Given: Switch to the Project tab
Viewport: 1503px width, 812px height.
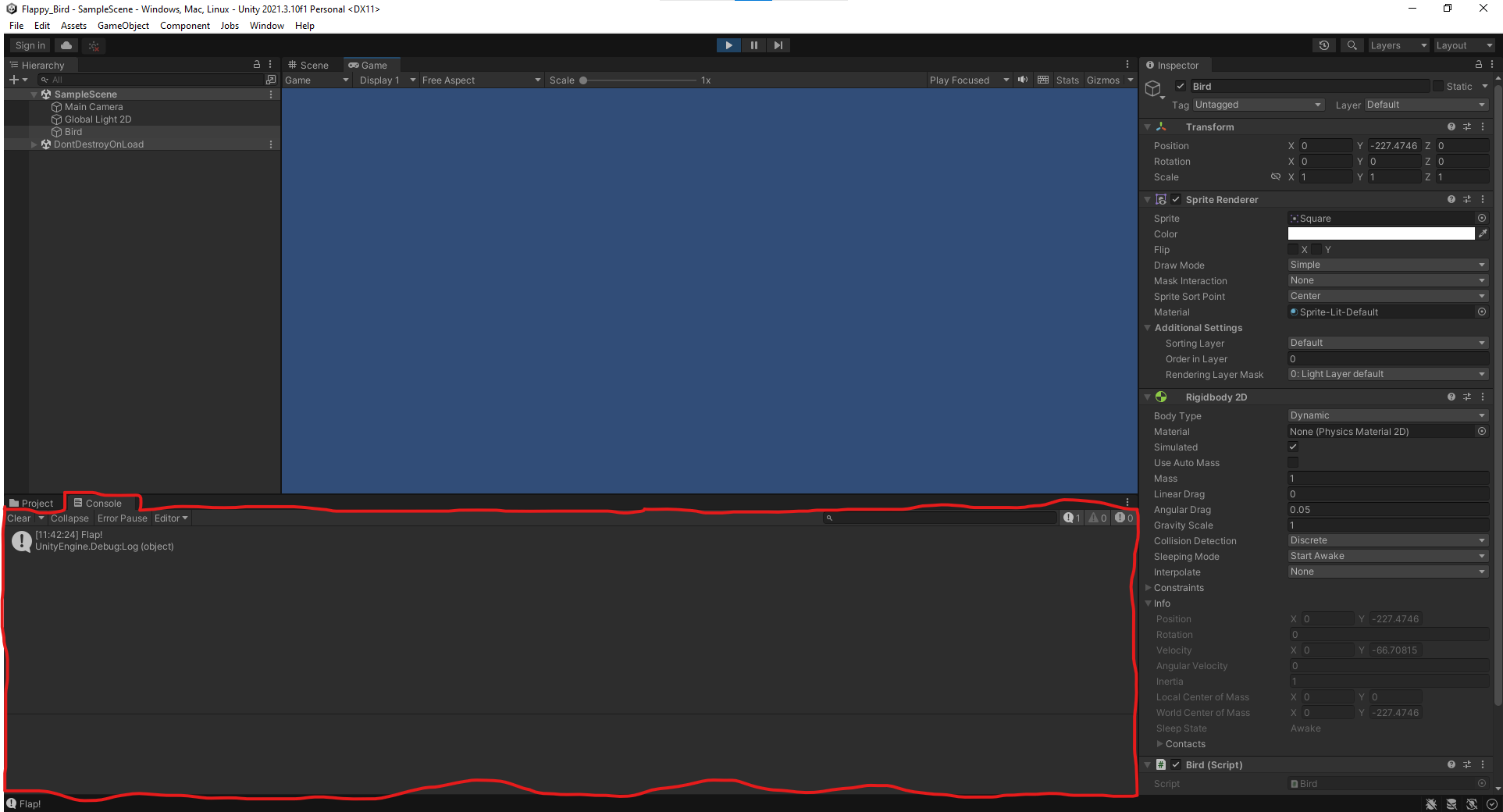Looking at the screenshot, I should (32, 503).
